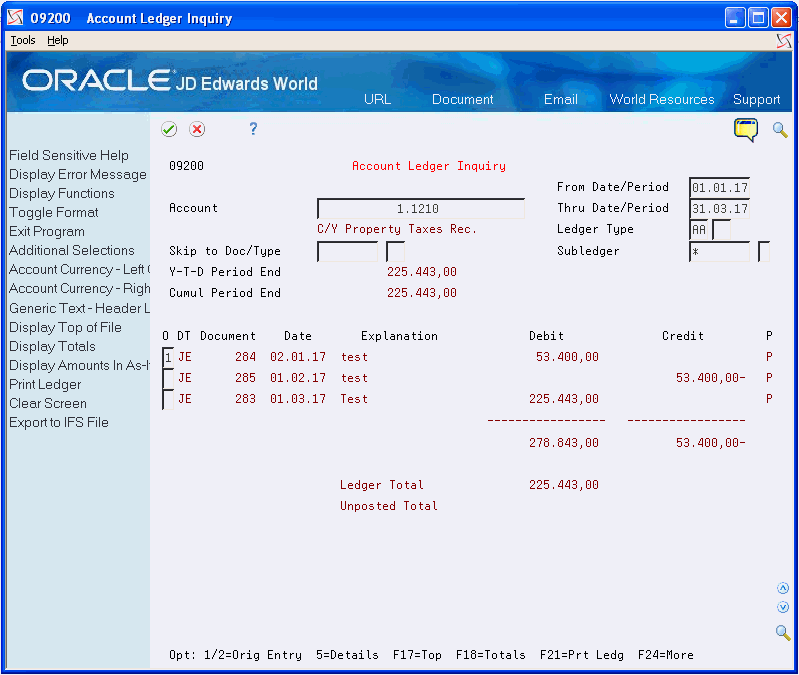Viewport: 799px width, 675px height.
Task: Choose Exit Program
Action: tap(47, 231)
